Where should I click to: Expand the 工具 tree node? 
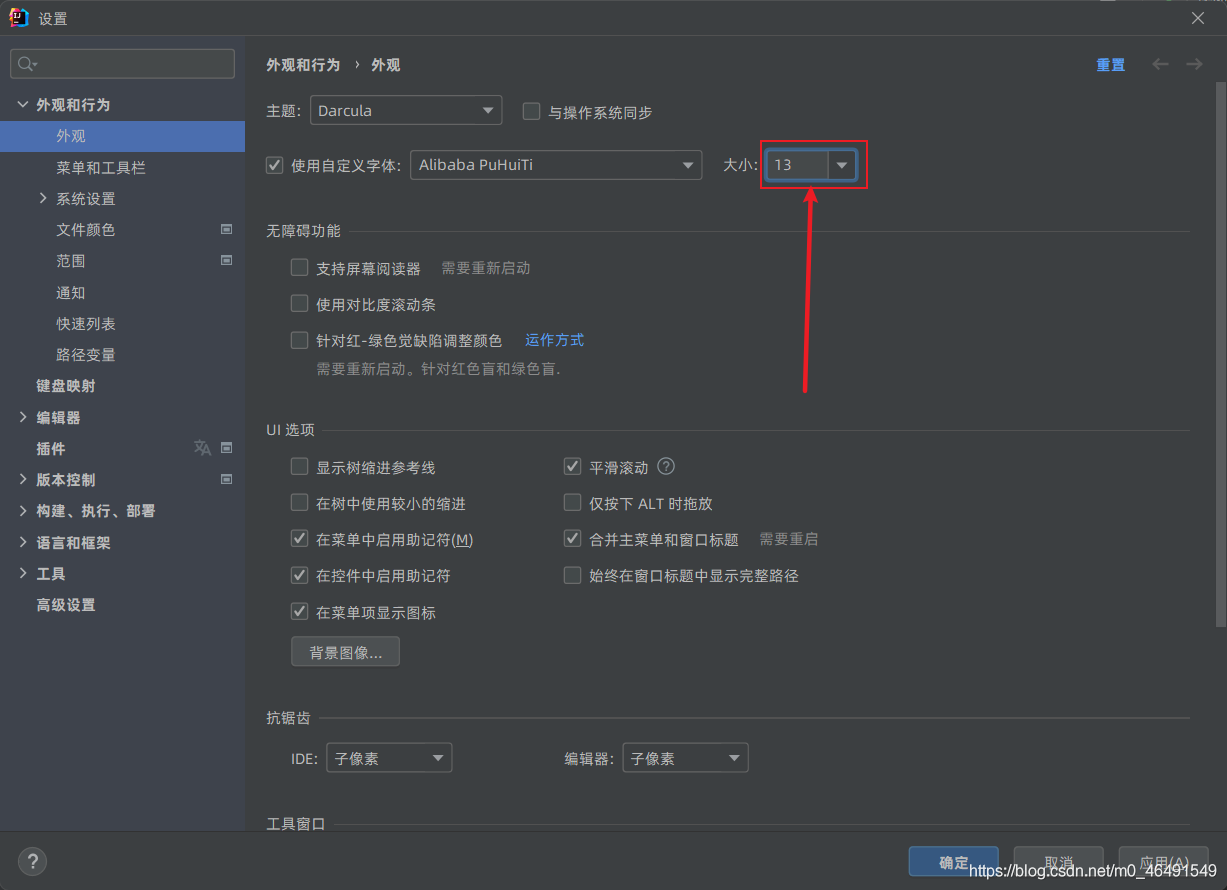(x=23, y=573)
